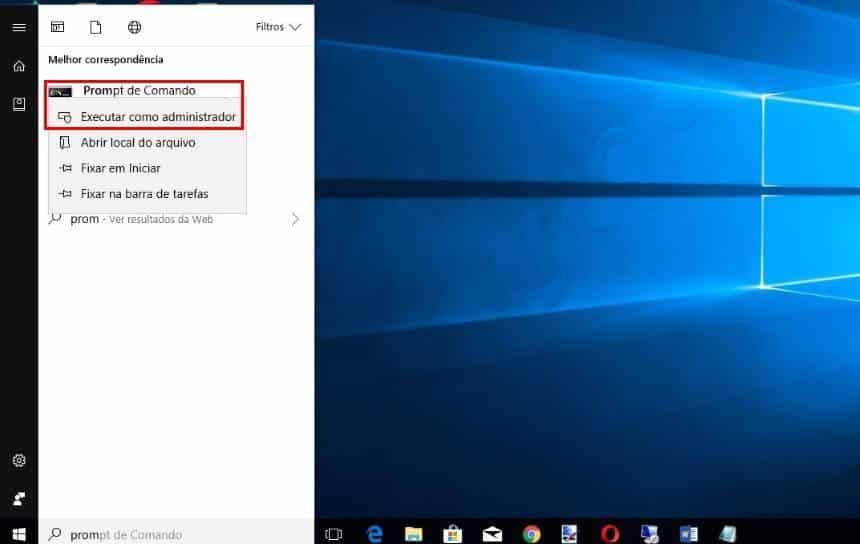Open Task View from the taskbar
This screenshot has width=860, height=544.
click(334, 534)
